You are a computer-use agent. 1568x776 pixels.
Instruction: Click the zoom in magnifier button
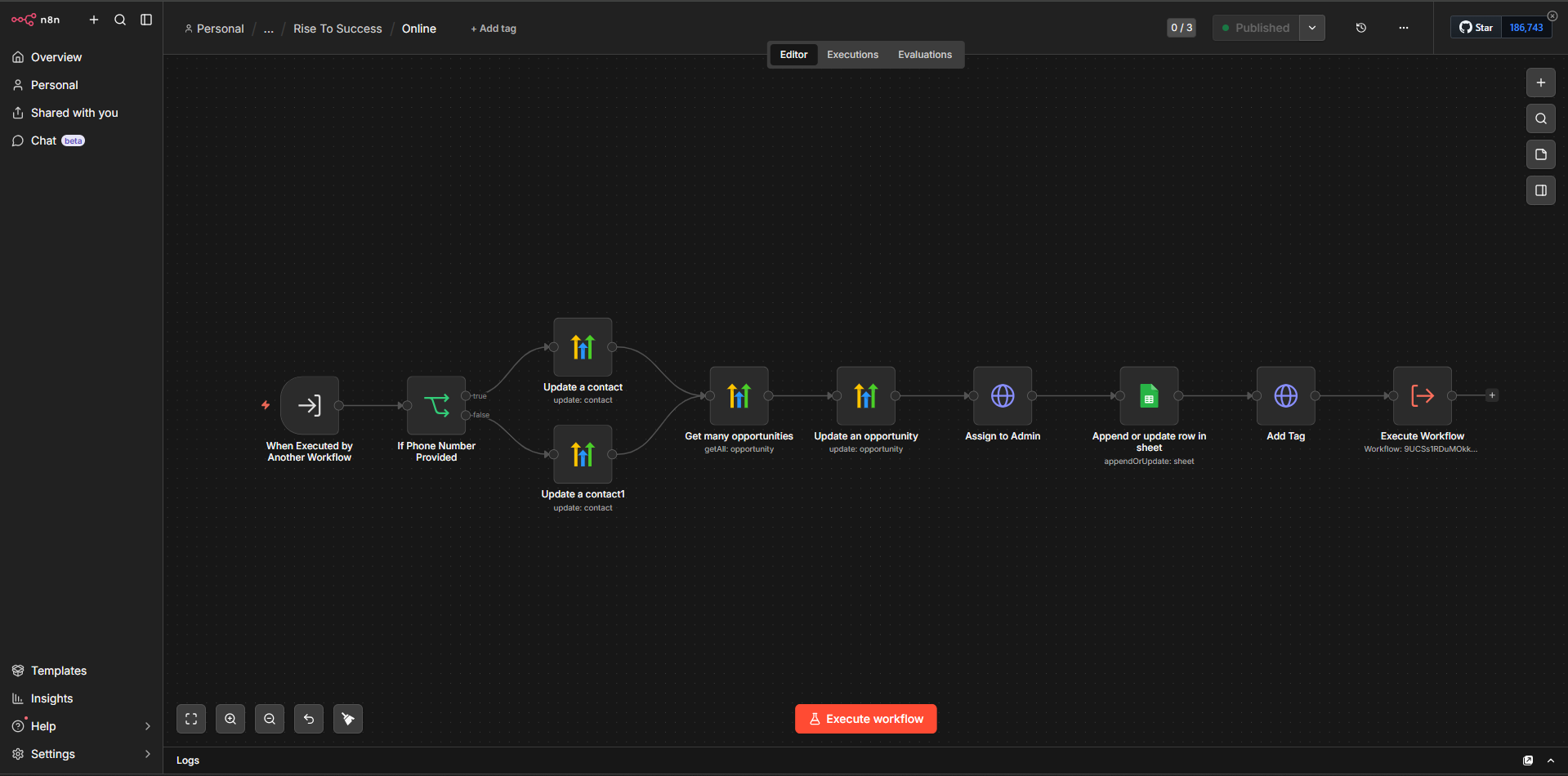coord(230,719)
